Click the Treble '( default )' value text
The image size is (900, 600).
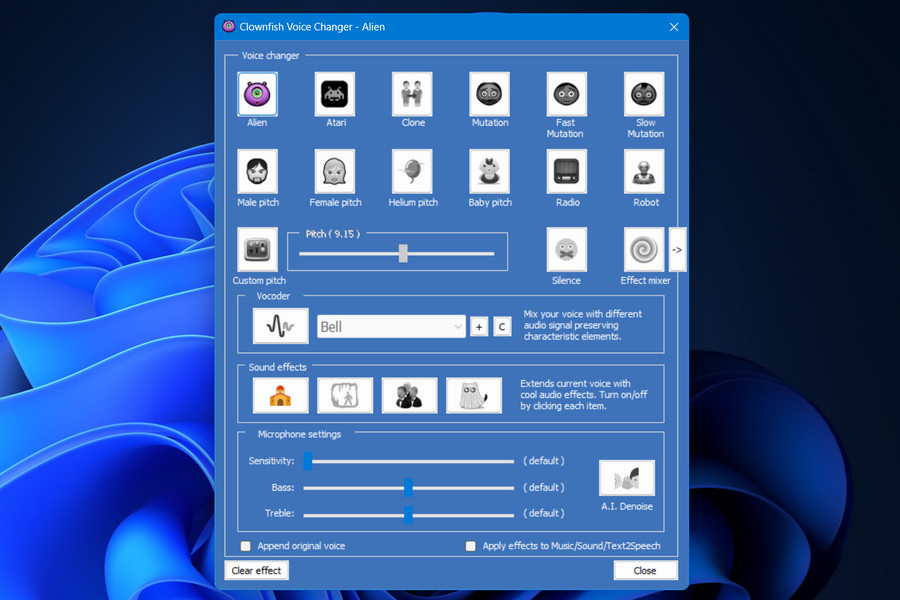[544, 513]
